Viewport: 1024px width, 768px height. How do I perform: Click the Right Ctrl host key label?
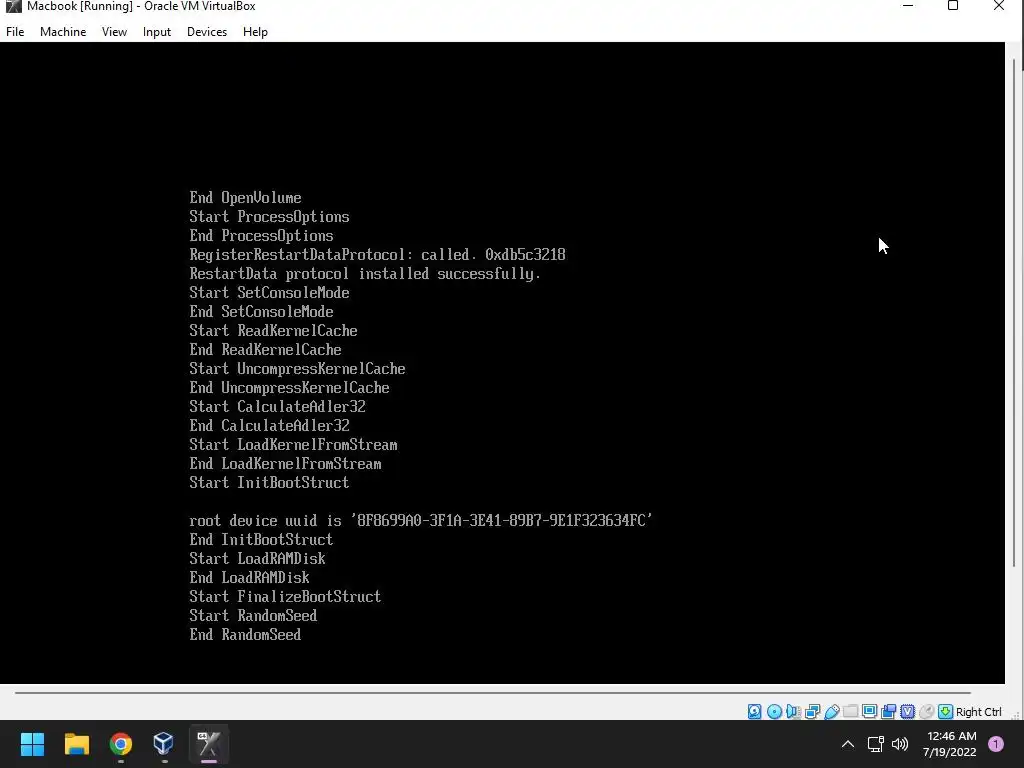[x=978, y=712]
